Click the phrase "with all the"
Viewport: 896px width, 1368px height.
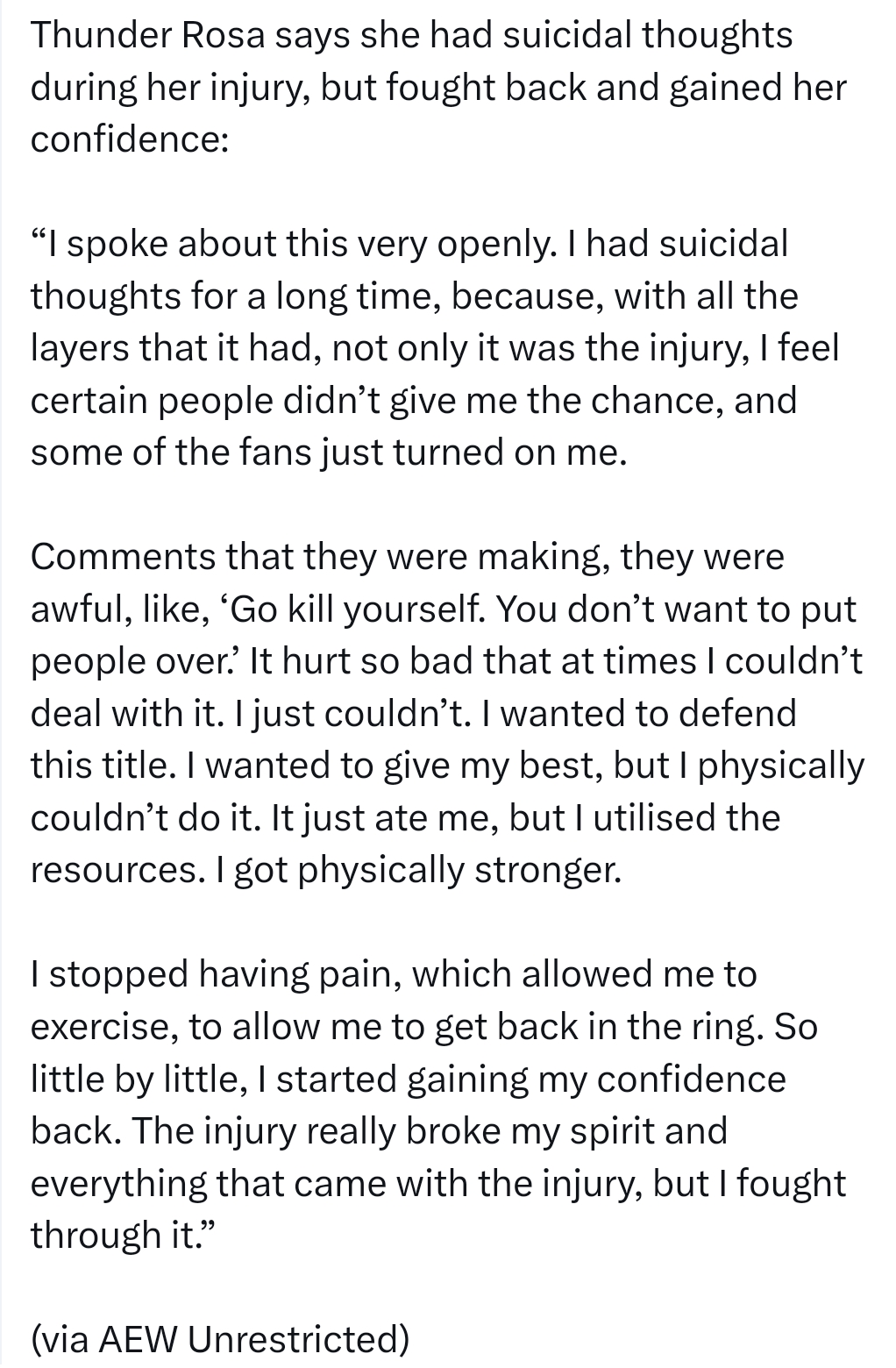click(706, 296)
